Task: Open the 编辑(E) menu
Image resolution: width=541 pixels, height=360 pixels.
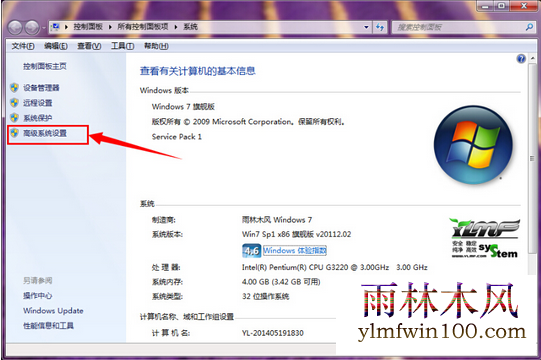Action: point(56,46)
